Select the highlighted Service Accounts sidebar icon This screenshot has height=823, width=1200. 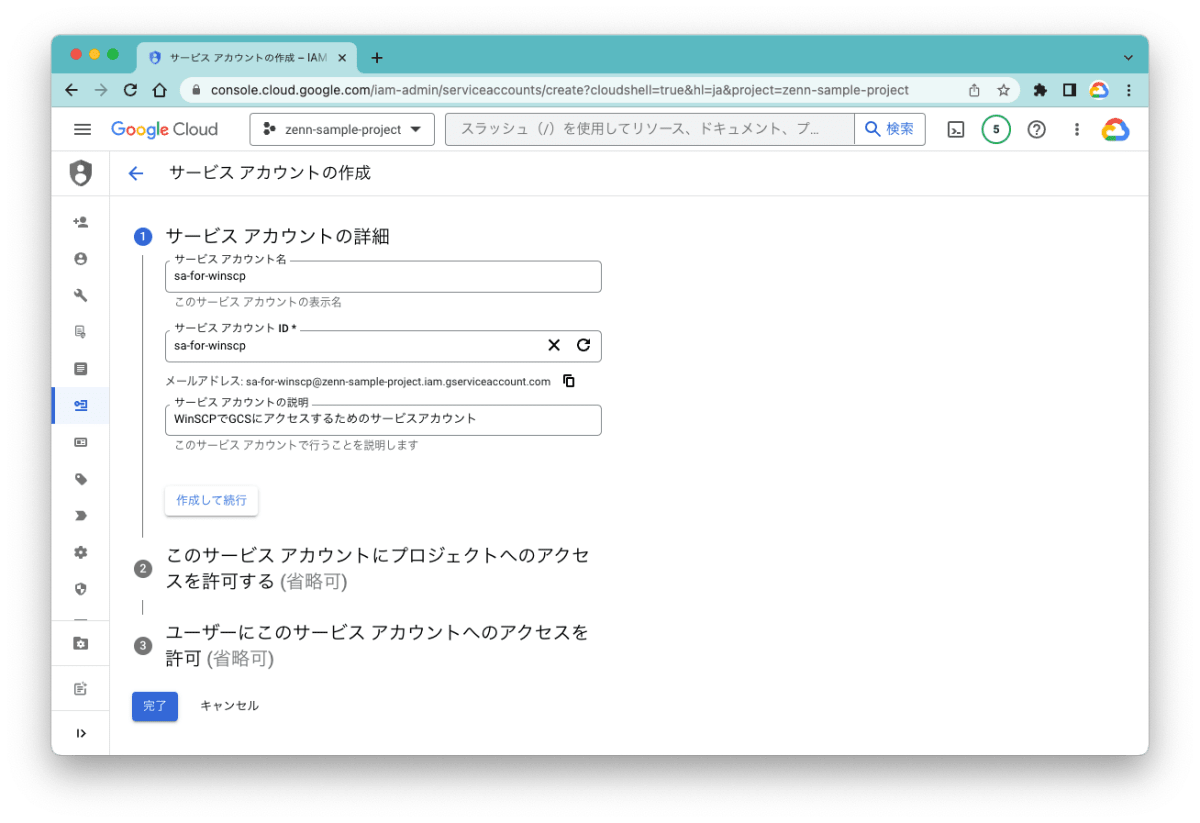tap(81, 405)
